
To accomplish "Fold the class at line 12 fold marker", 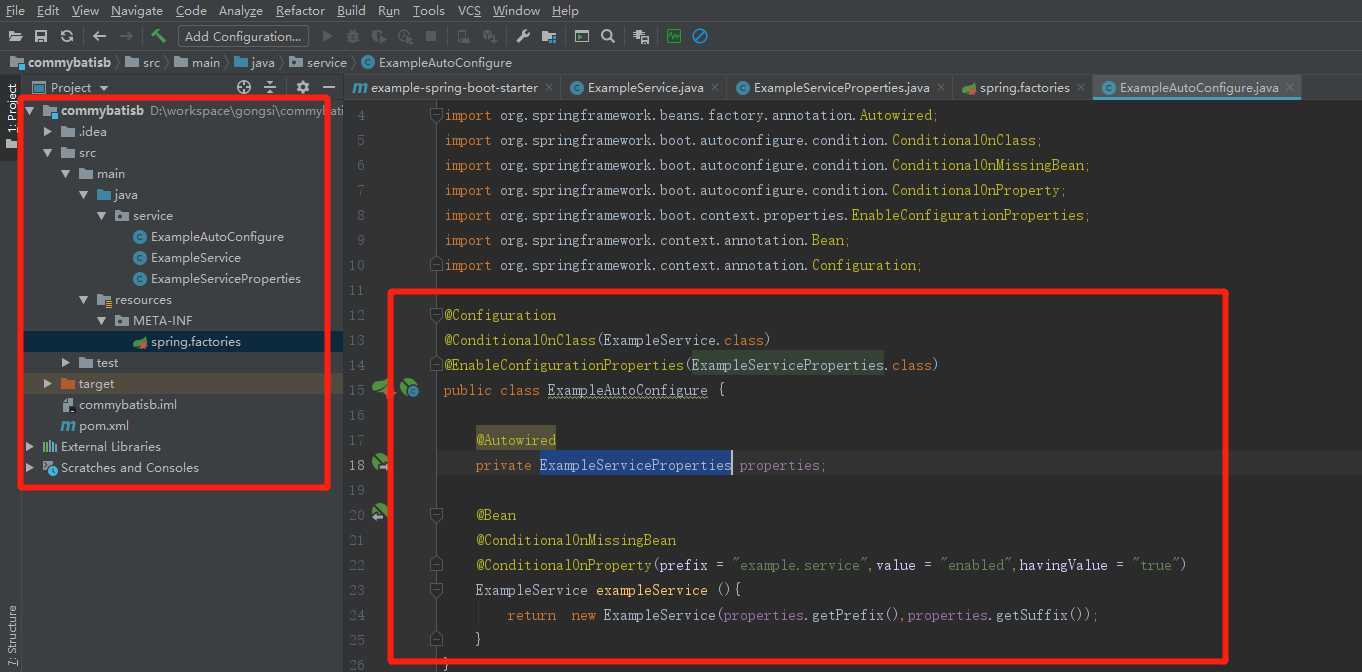I will [435, 315].
